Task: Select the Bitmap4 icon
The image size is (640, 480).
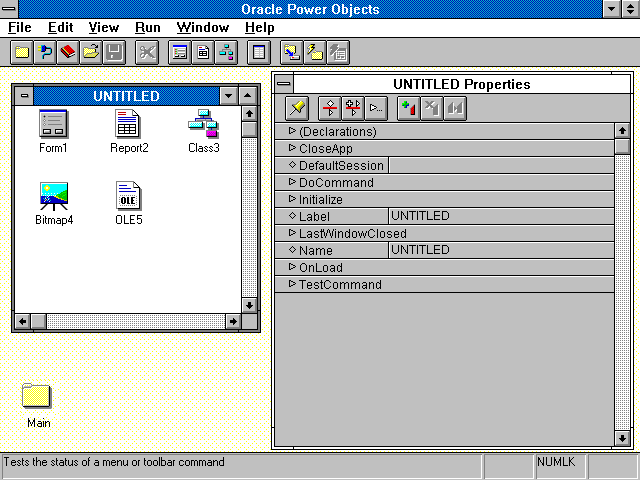Action: [x=53, y=202]
